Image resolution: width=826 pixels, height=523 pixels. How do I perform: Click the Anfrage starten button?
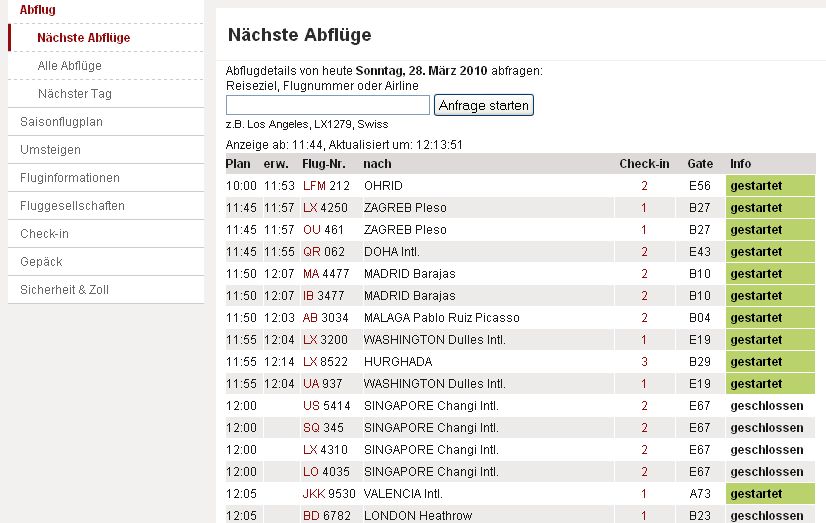484,105
